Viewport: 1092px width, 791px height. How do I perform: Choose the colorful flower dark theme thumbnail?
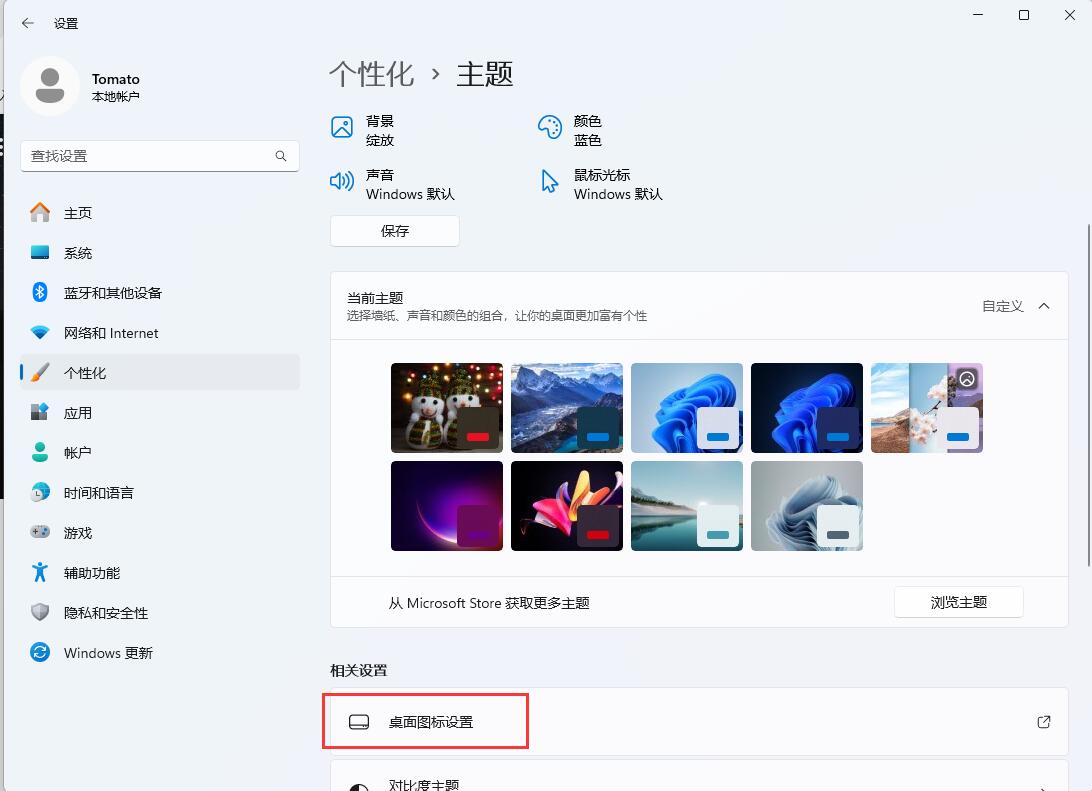(567, 506)
